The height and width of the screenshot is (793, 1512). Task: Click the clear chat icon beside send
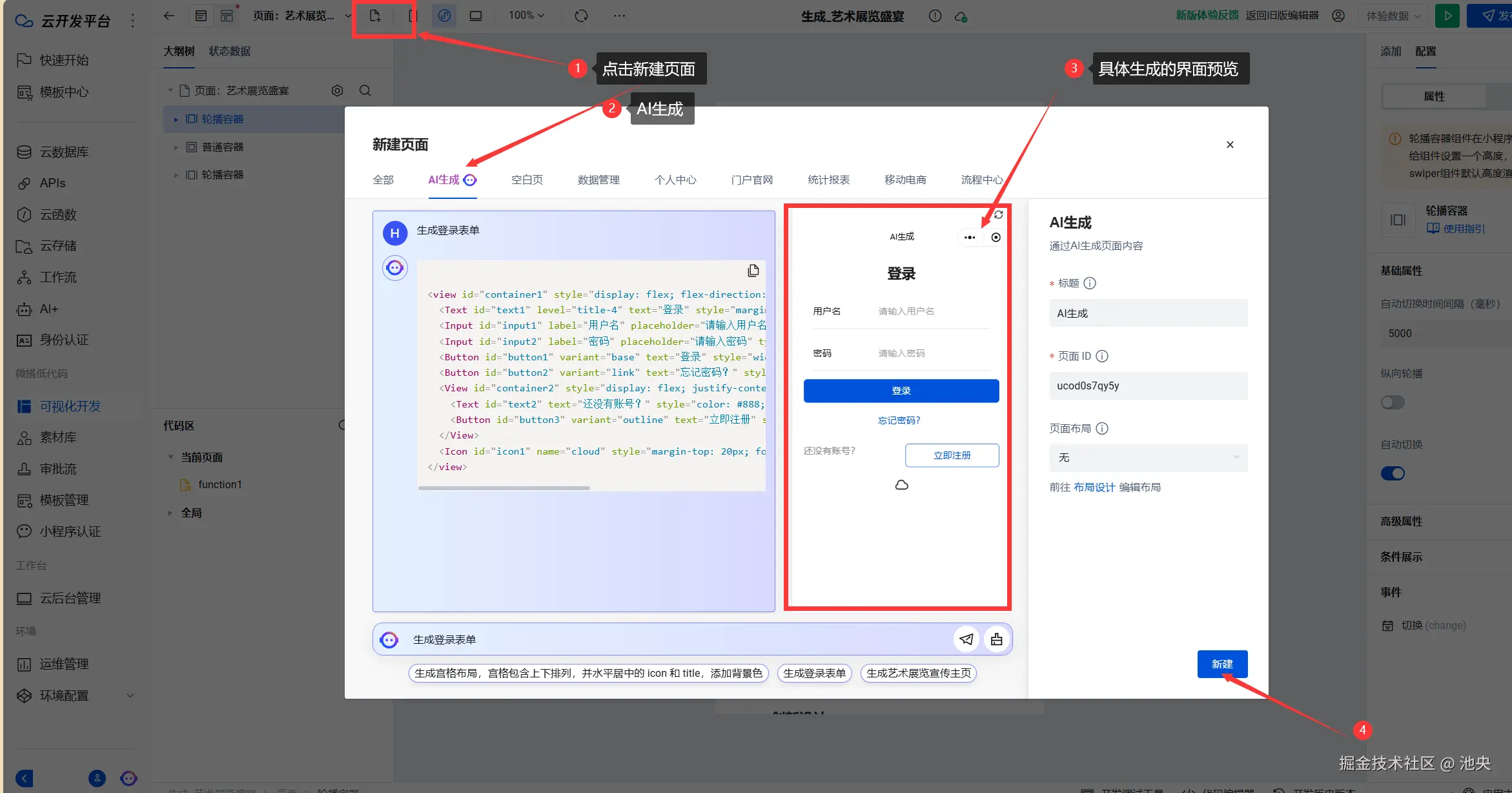997,639
